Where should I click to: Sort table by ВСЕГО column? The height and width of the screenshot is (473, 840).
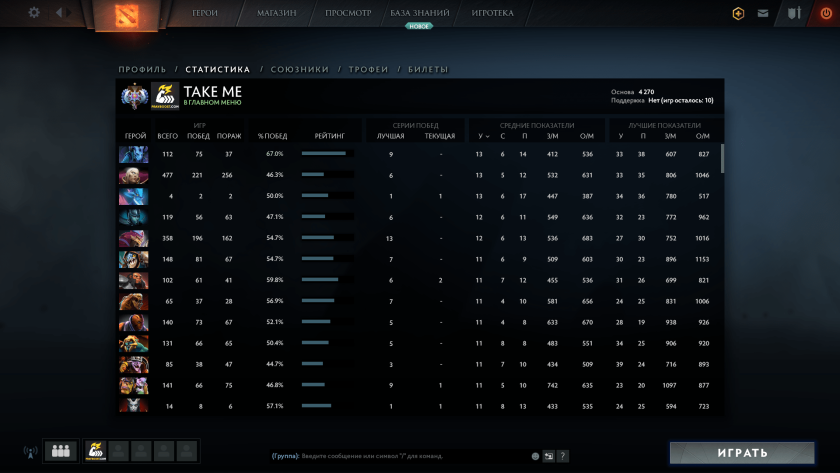(x=168, y=136)
